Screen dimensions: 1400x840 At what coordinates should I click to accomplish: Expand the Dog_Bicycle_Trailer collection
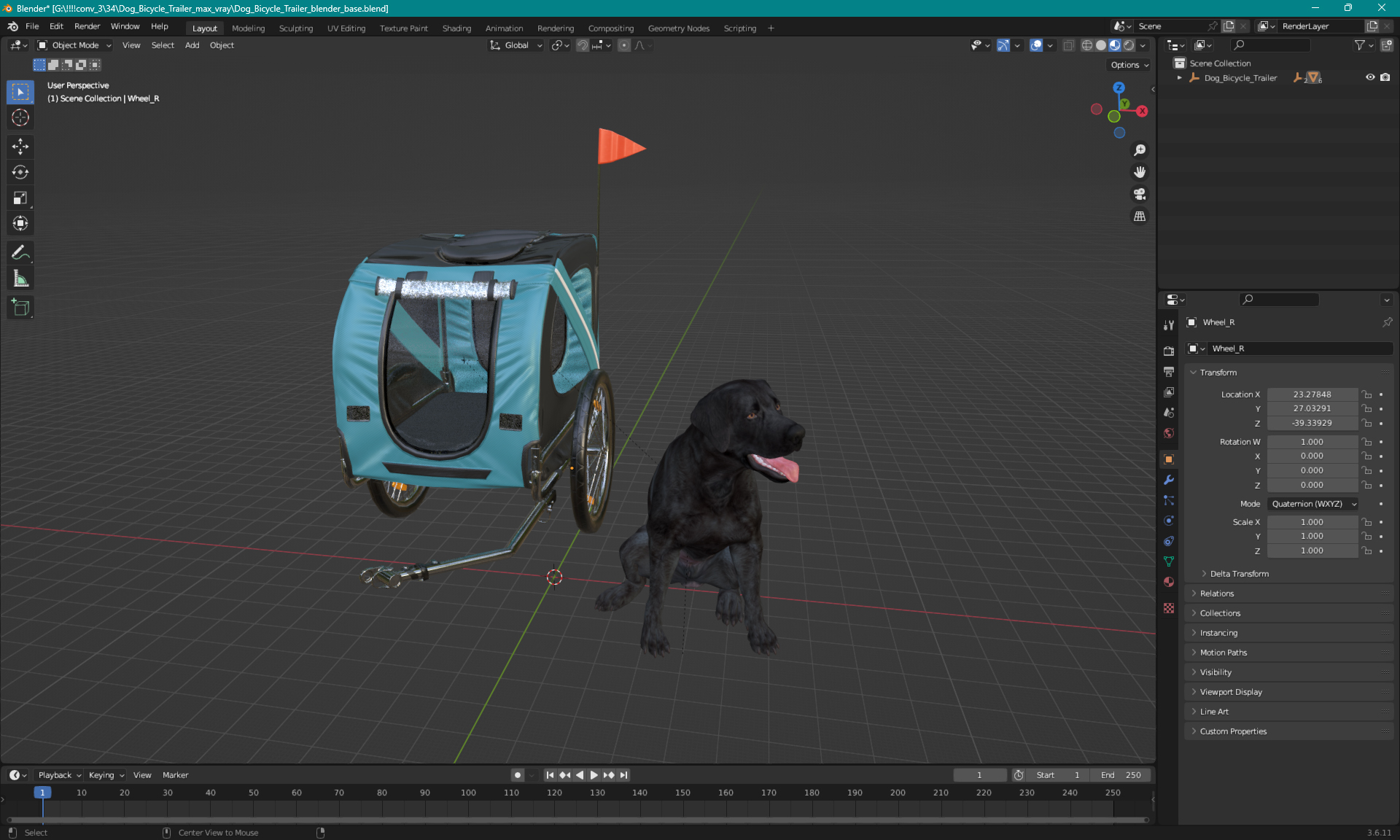coord(1180,77)
